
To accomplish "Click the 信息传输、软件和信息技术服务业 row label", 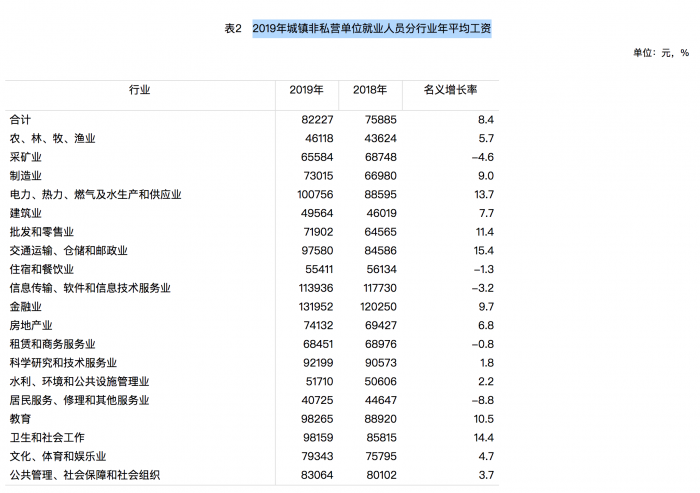I will (89, 288).
